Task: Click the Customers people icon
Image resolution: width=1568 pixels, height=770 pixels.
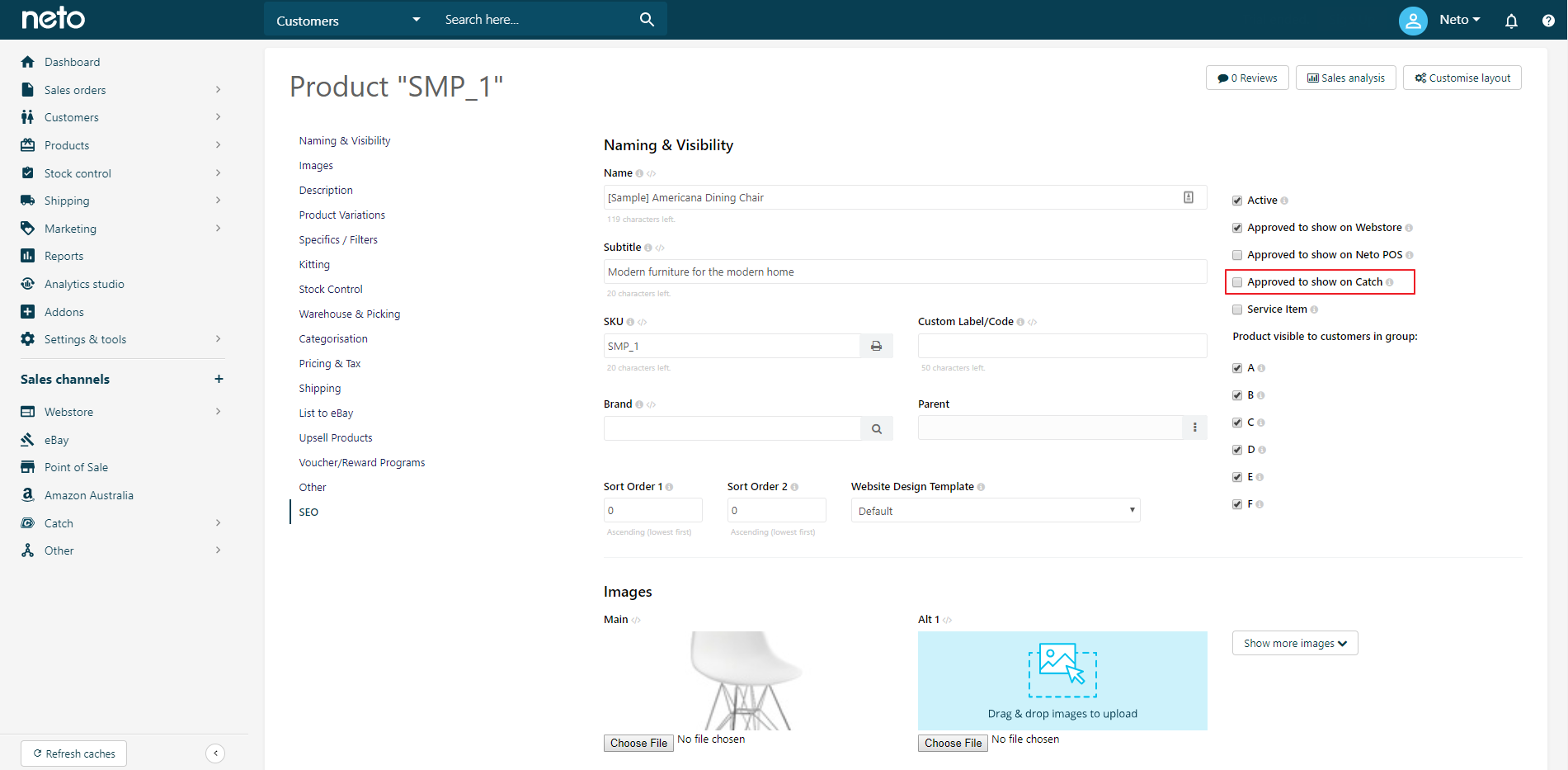Action: coord(28,117)
